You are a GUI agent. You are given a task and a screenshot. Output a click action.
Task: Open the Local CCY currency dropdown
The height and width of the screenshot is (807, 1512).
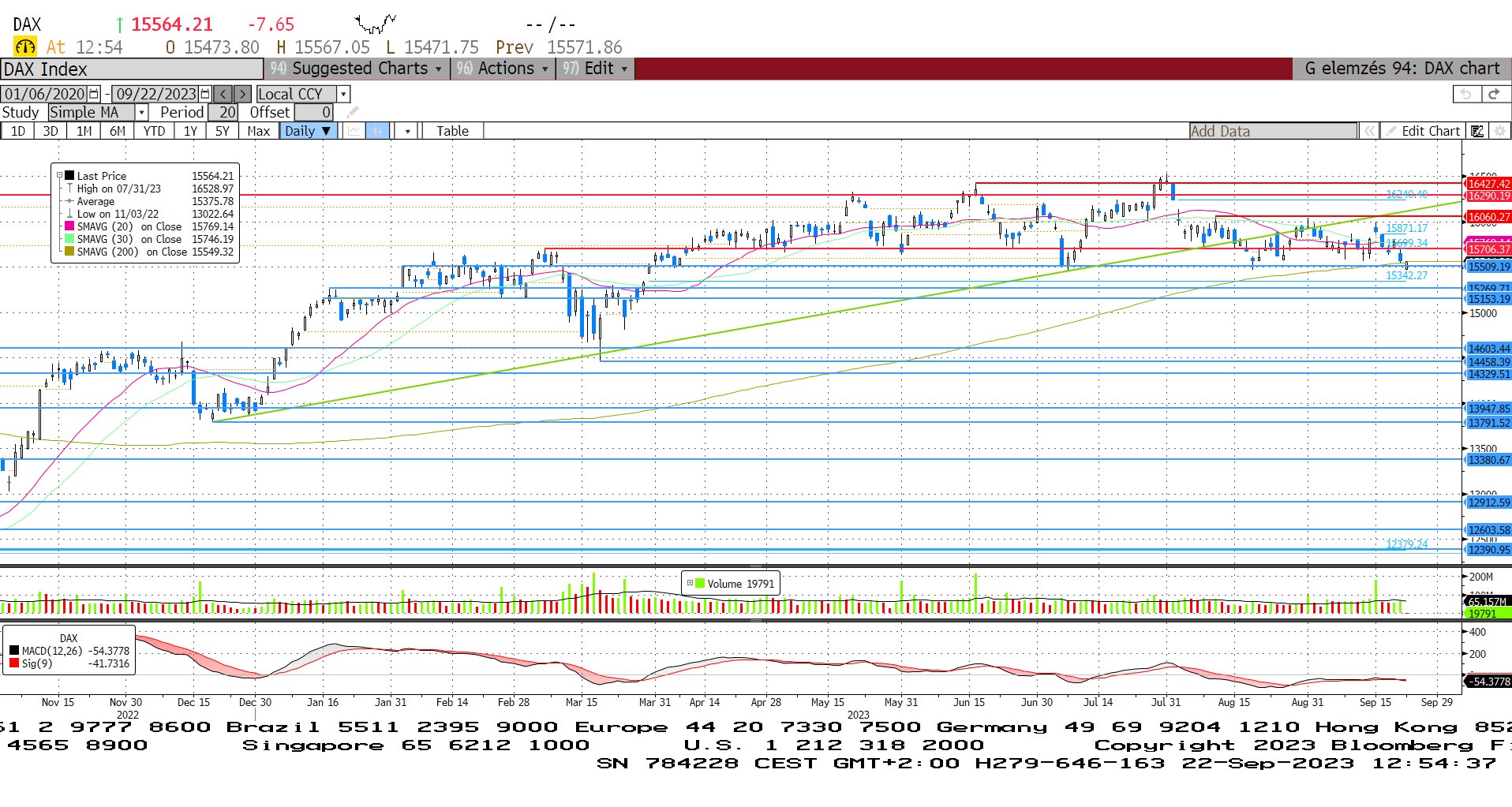(343, 94)
